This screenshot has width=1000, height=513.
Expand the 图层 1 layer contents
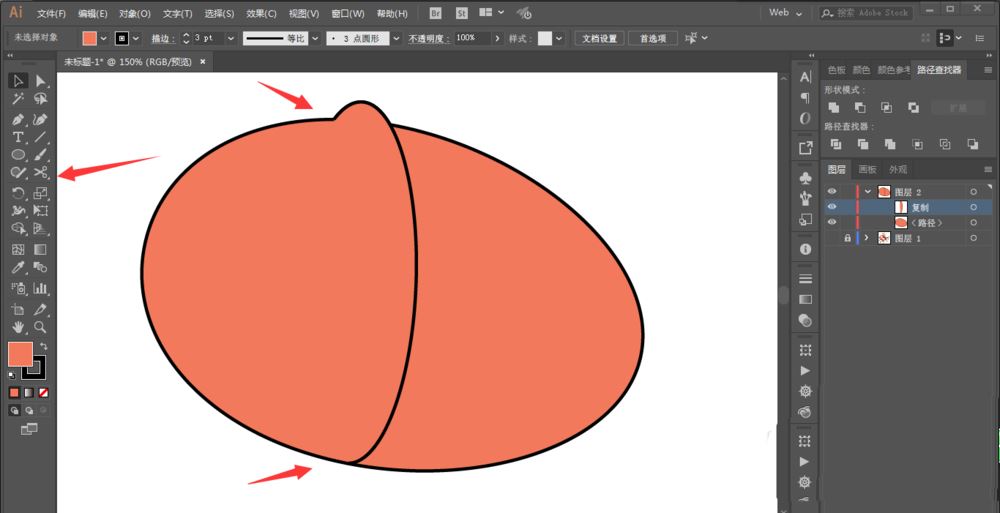867,238
